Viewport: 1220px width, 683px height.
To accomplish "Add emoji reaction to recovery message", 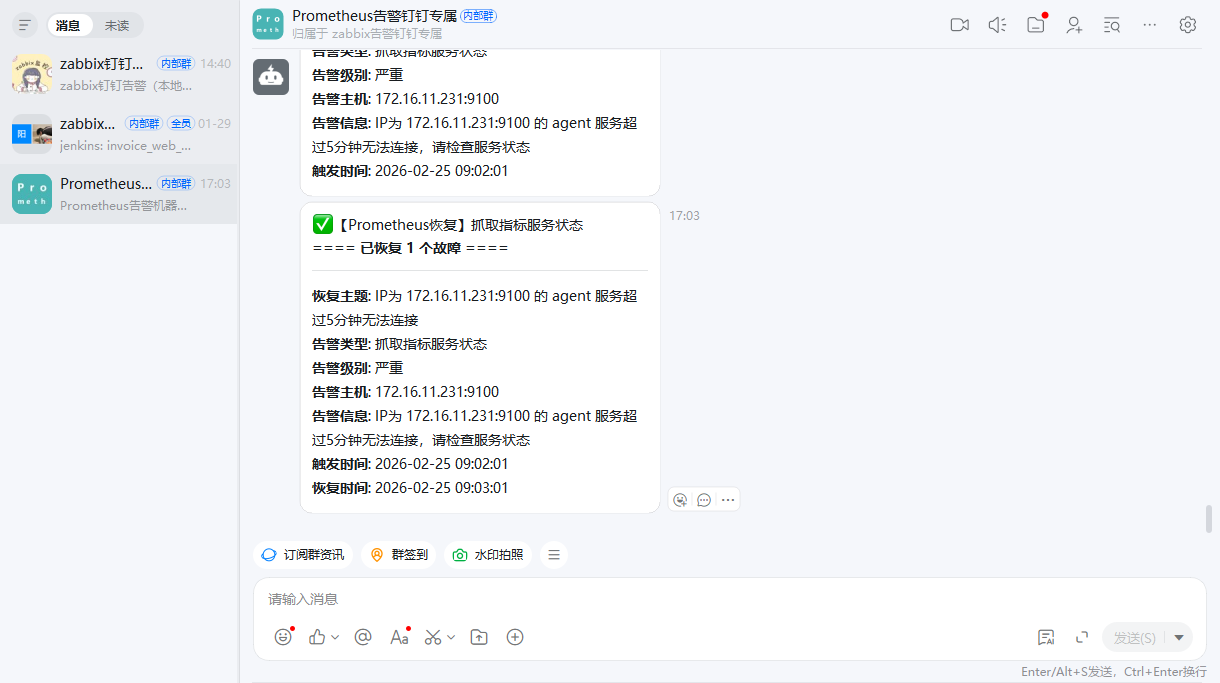I will click(x=681, y=500).
